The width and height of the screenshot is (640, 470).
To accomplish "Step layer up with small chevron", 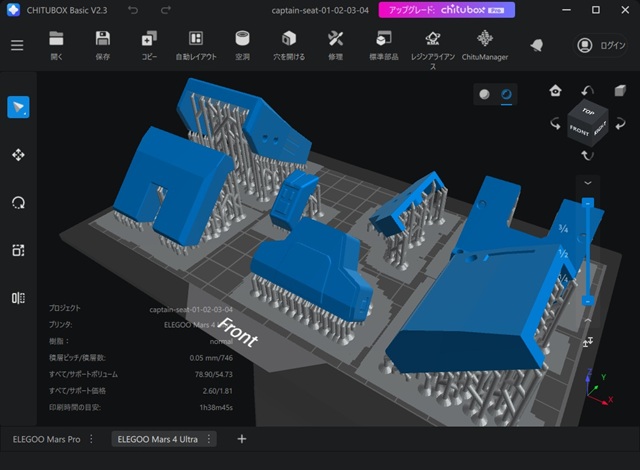I will pos(588,321).
